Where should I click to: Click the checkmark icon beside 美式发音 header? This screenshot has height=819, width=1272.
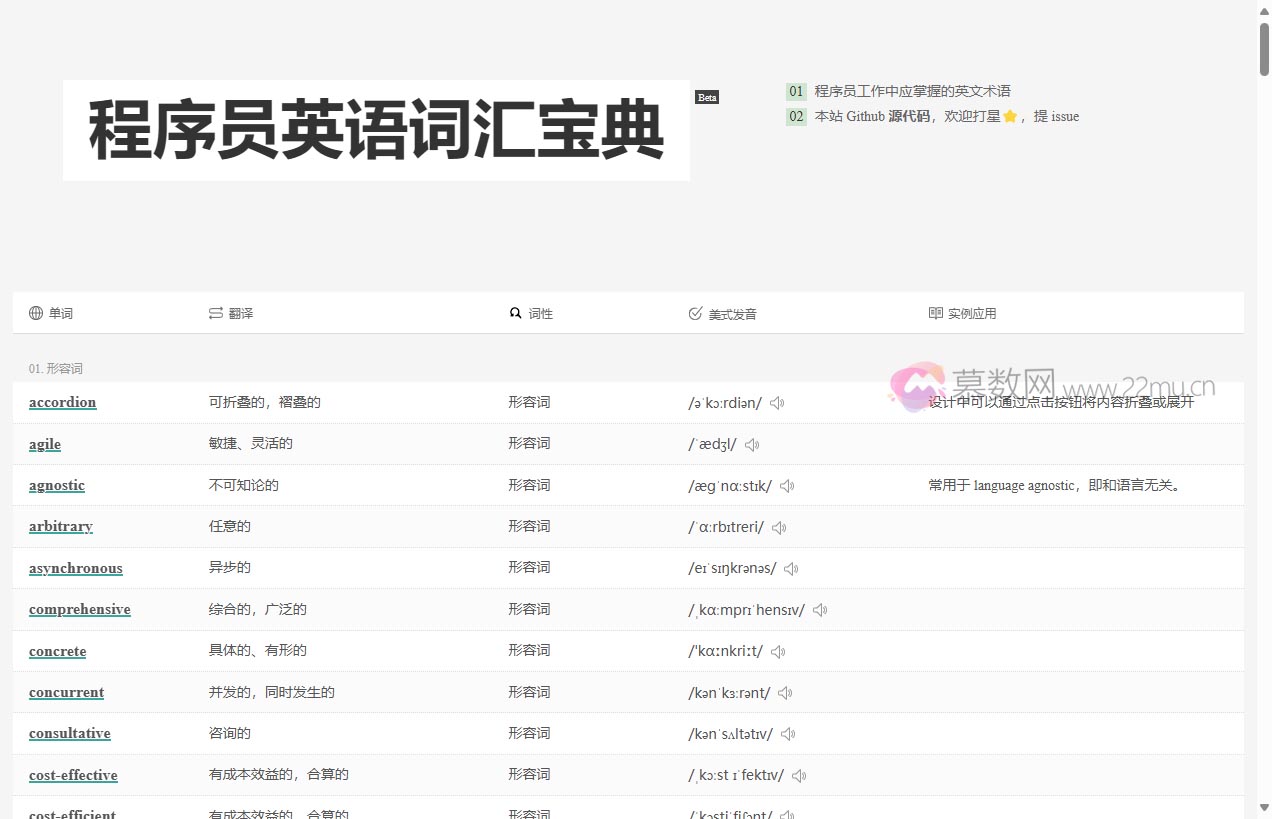coord(695,313)
